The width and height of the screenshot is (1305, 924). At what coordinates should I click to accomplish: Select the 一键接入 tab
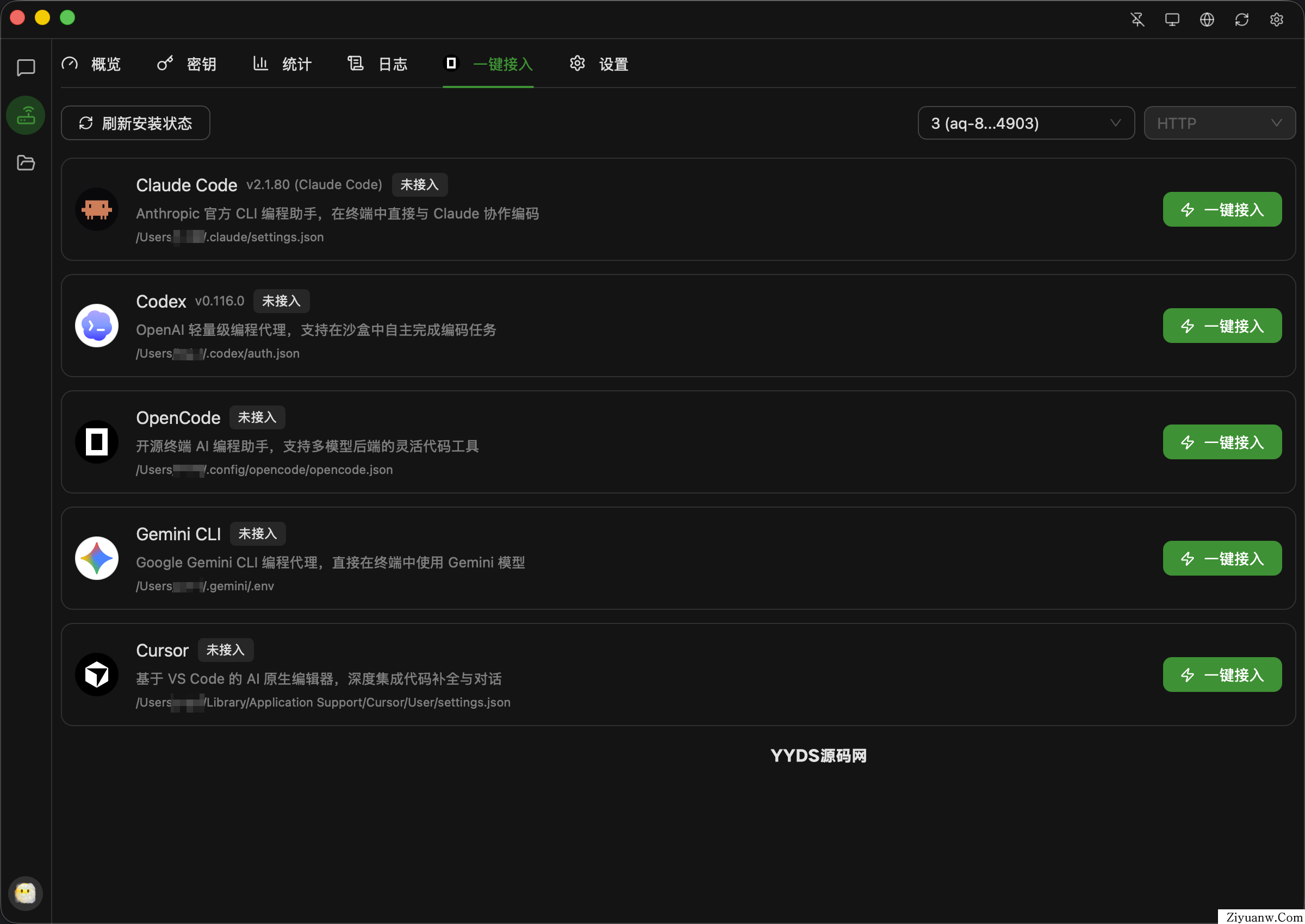pos(488,64)
